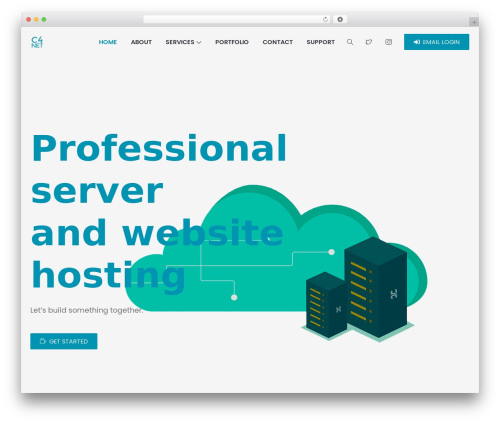Click the browser reload icon
Viewport: 500px width, 423px height.
[x=325, y=20]
